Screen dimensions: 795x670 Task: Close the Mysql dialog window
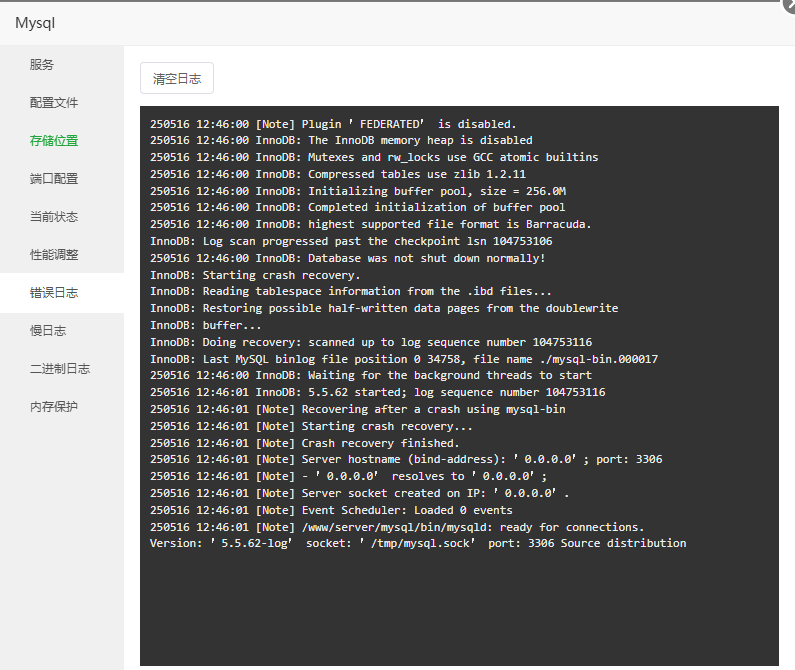pos(789,4)
